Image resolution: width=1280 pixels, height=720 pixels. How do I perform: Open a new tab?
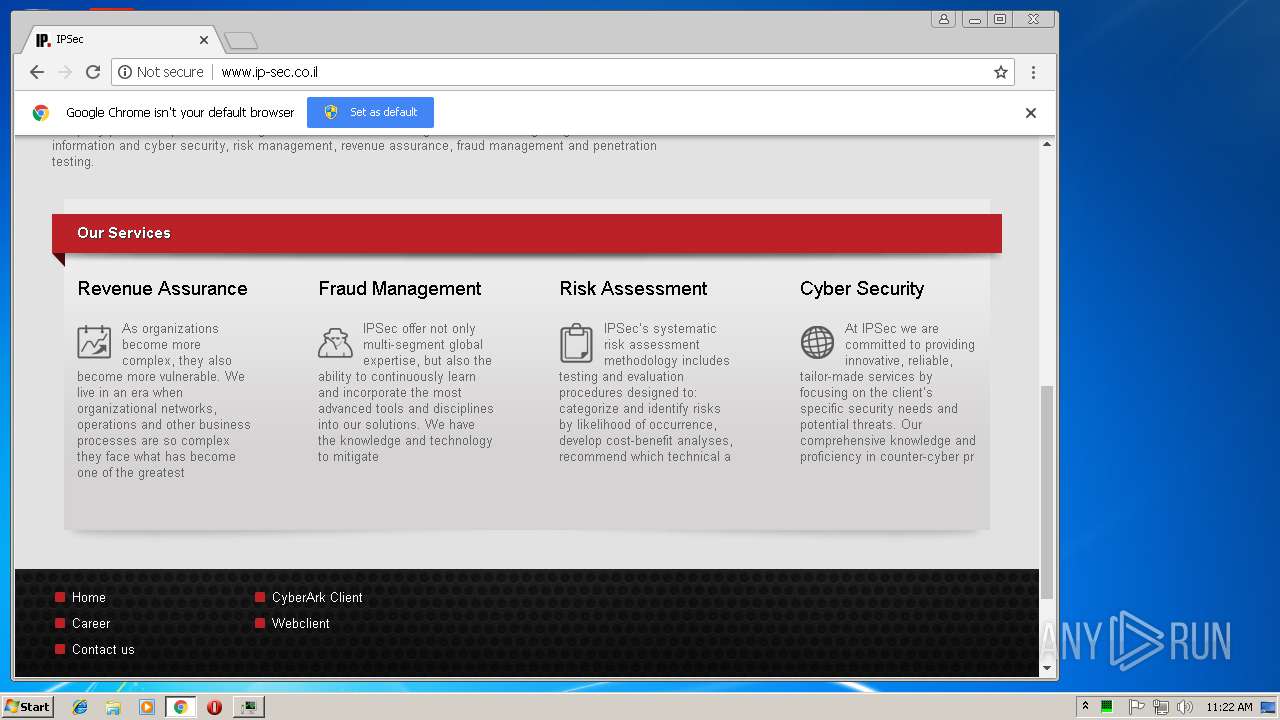241,41
